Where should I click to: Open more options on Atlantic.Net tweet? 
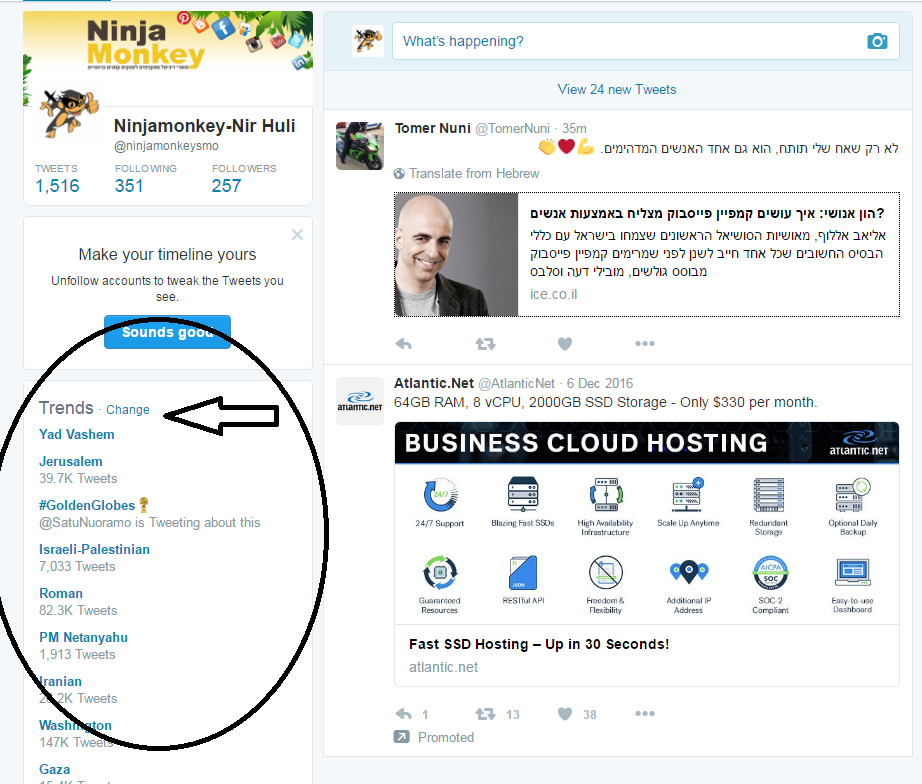pos(645,714)
